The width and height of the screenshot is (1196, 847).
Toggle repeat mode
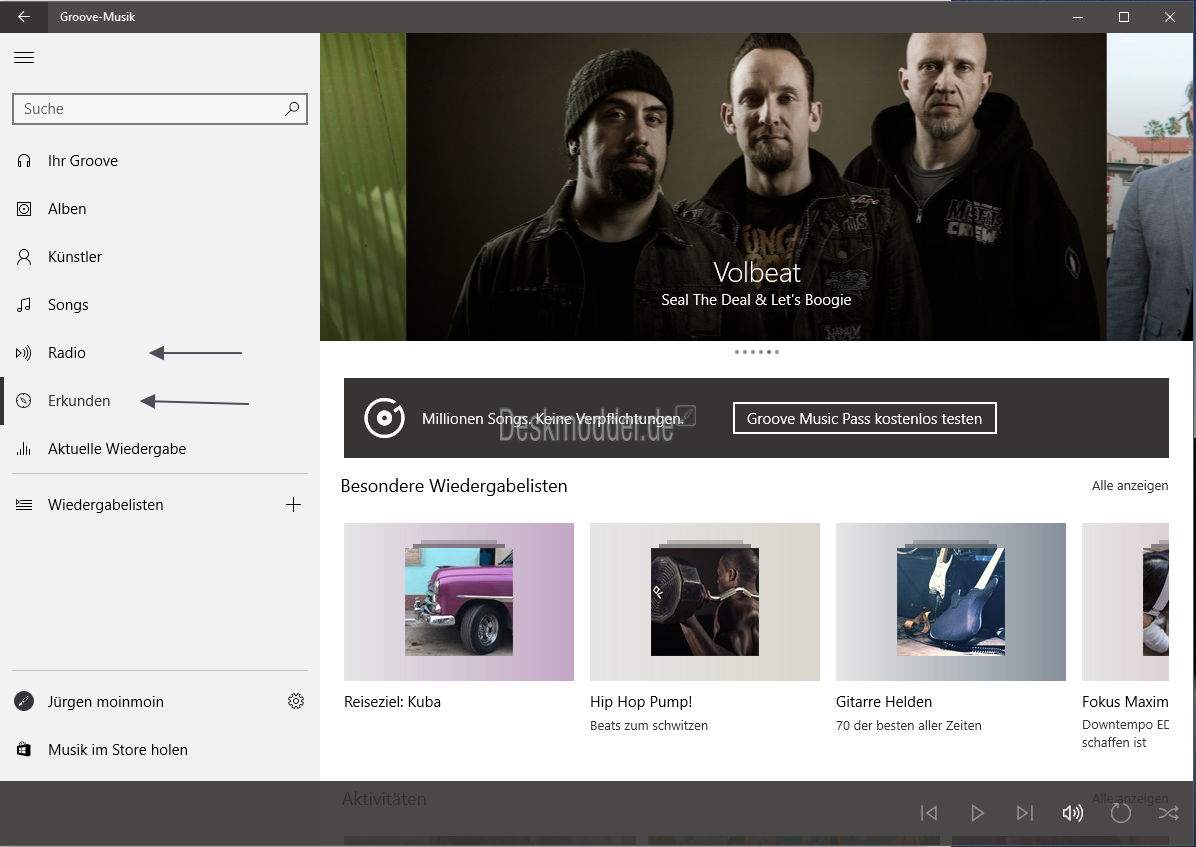pos(1120,813)
